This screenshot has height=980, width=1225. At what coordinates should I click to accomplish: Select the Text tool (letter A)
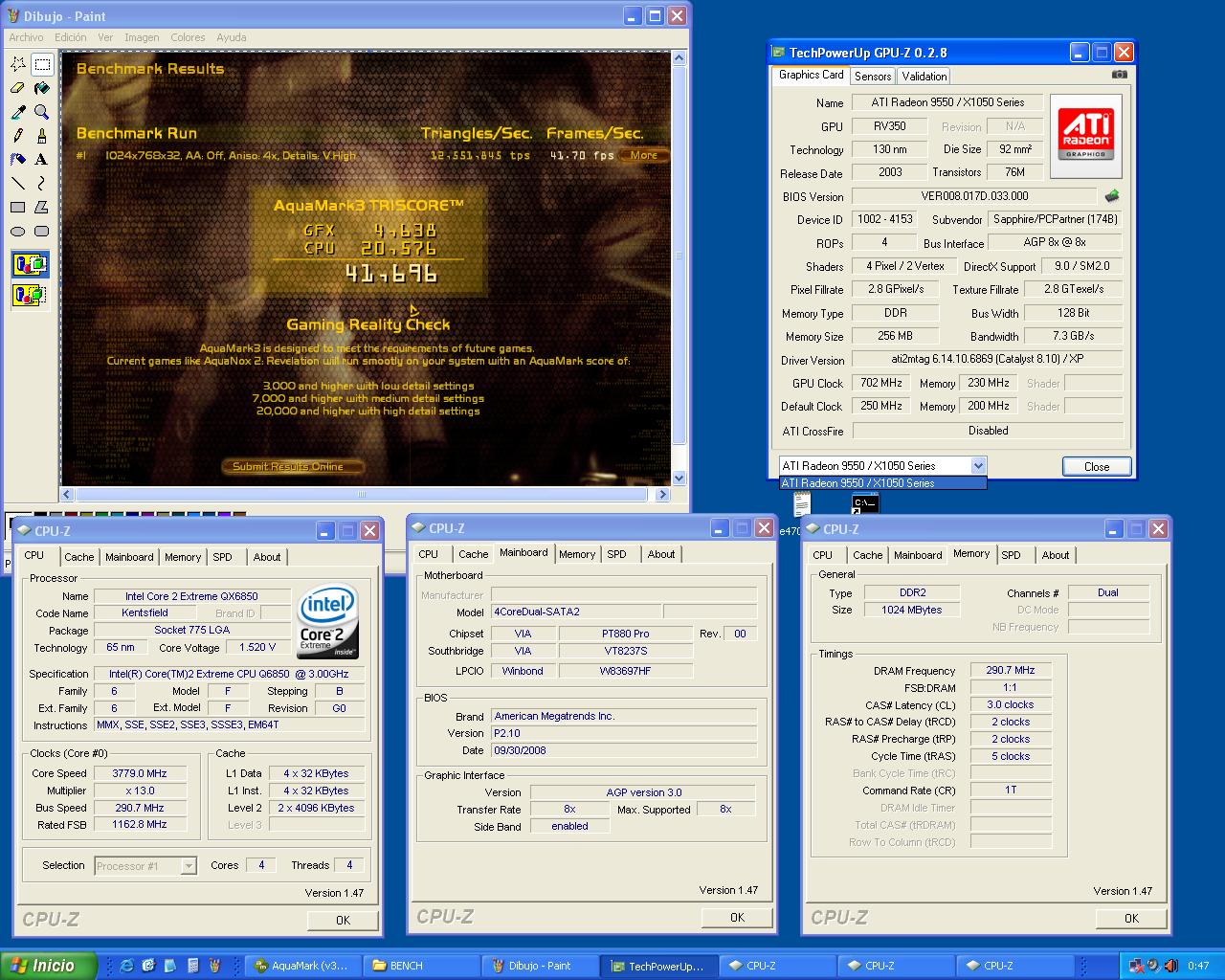pyautogui.click(x=42, y=160)
